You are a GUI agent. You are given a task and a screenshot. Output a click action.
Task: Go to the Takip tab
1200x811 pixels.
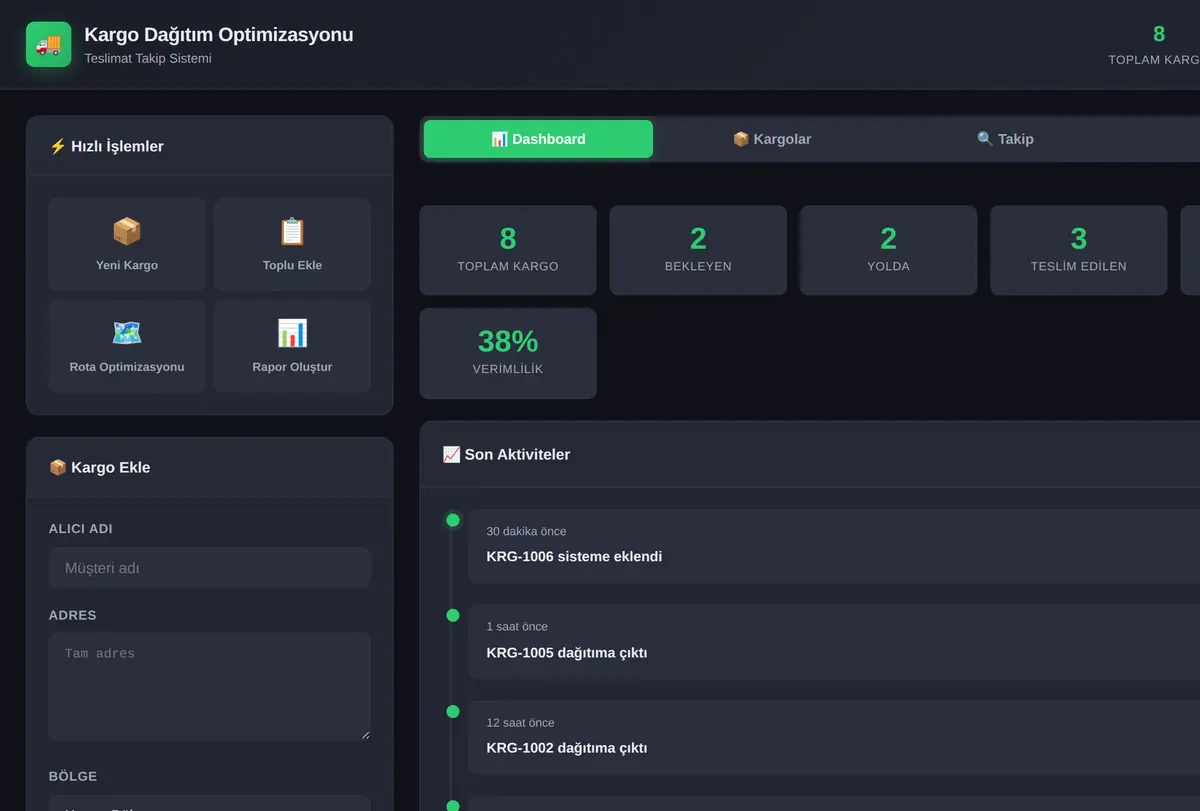pos(1005,139)
